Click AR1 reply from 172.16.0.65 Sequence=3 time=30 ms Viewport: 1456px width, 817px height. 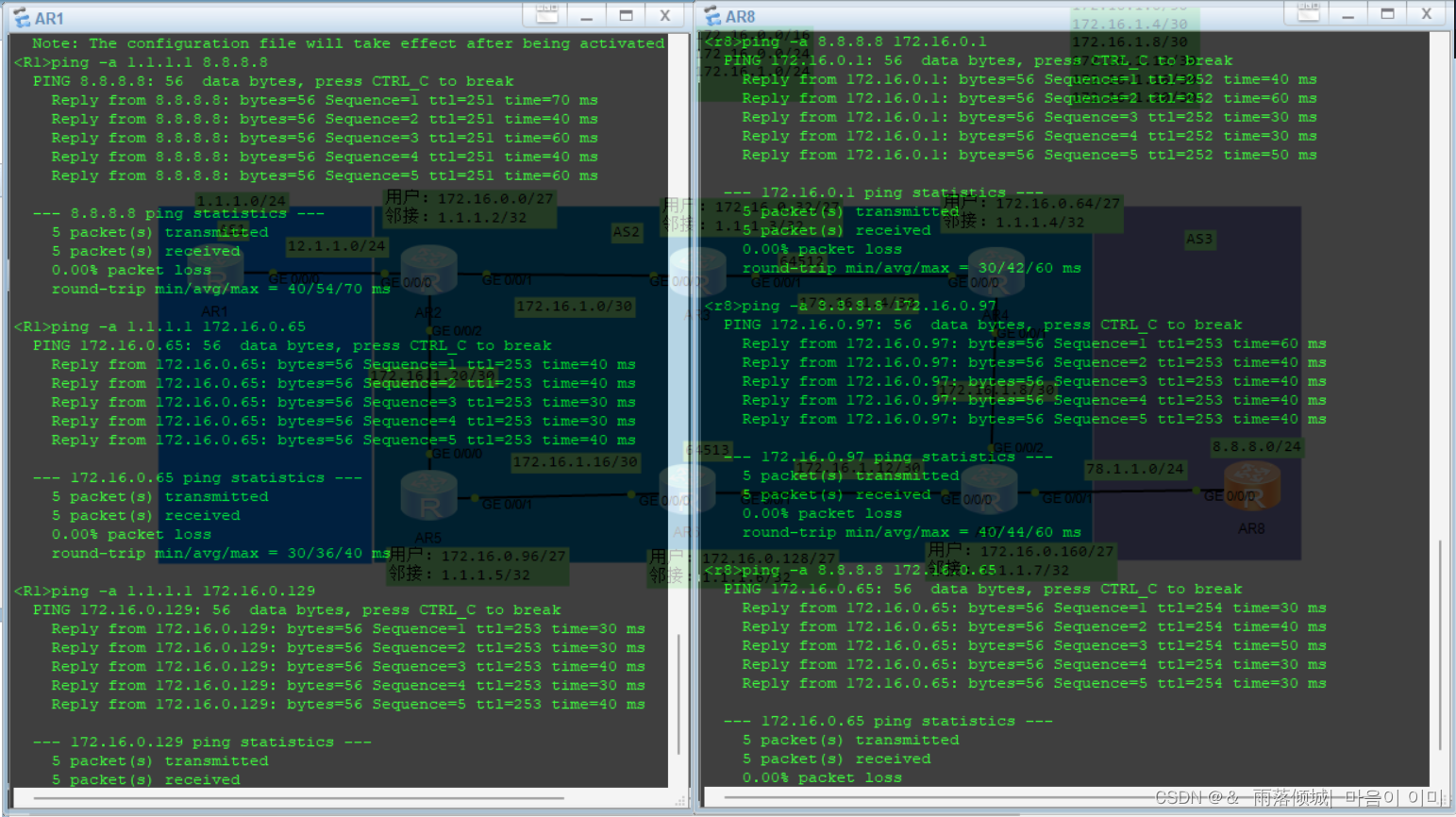[343, 402]
